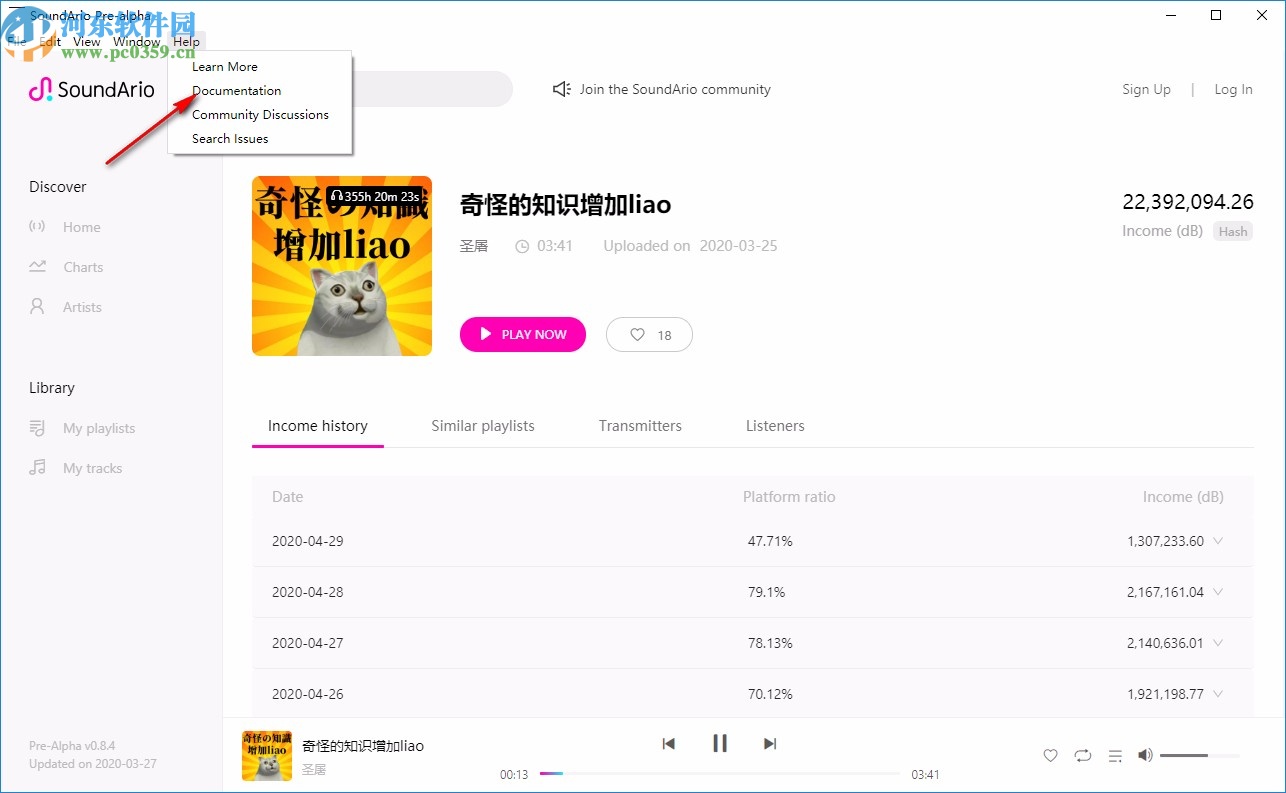
Task: Choose Documentation from the Help menu
Action: tap(237, 90)
